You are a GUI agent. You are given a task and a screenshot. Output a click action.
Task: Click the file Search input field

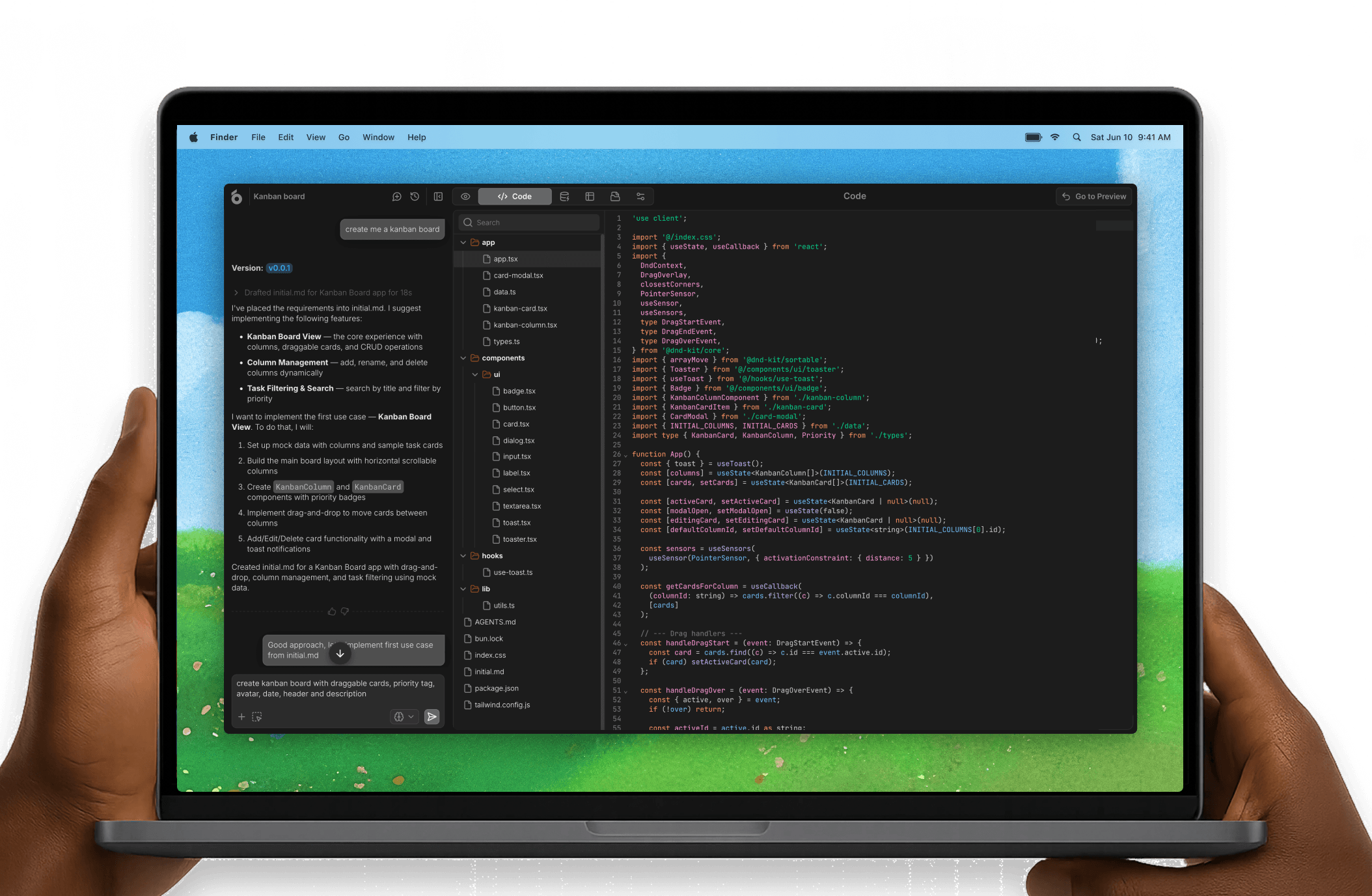(528, 223)
